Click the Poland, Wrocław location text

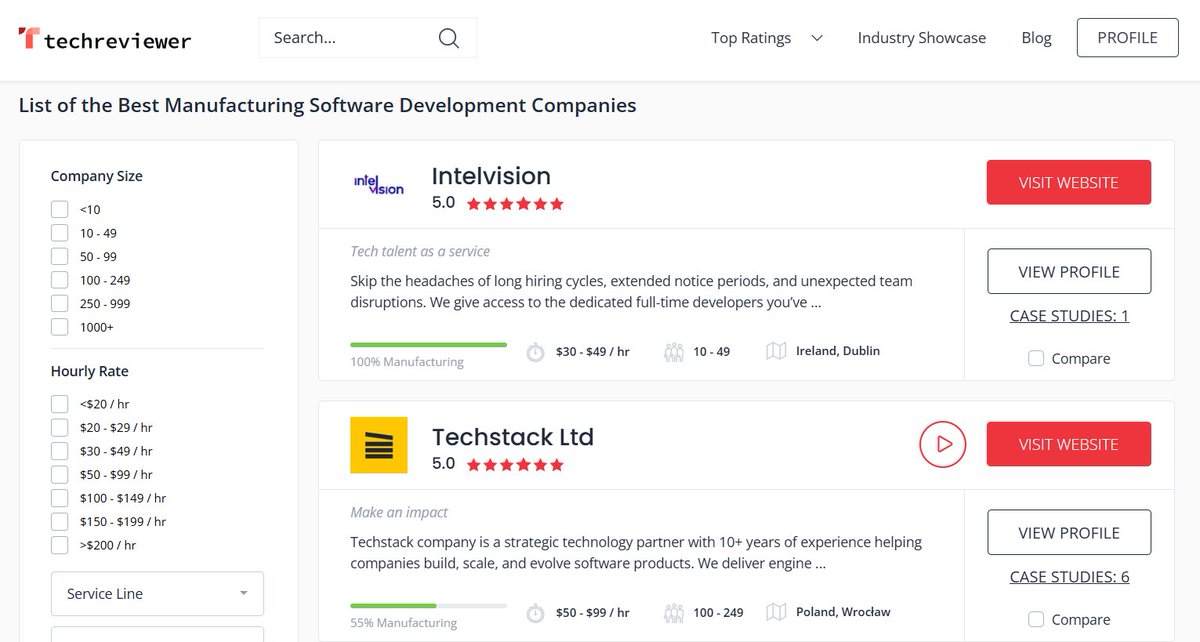click(x=843, y=612)
